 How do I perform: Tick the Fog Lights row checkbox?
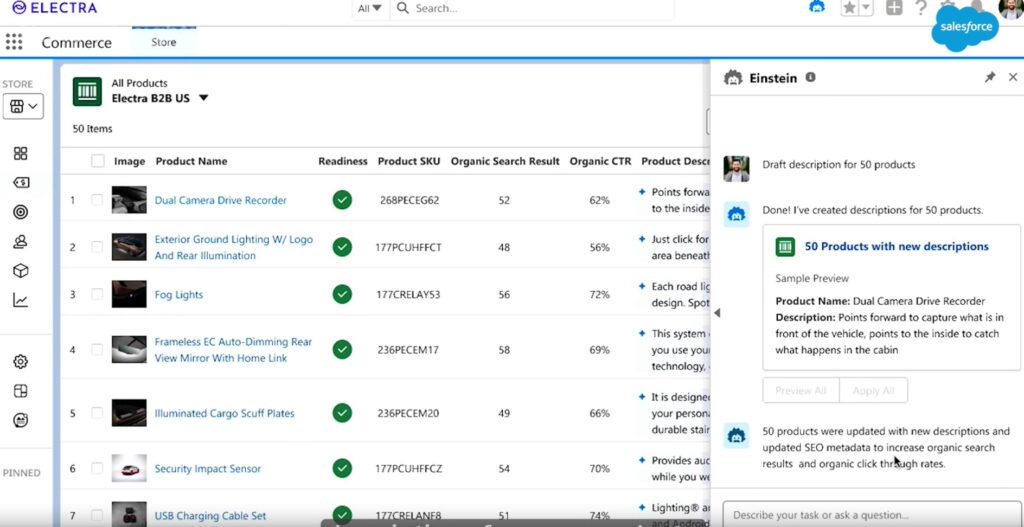pyautogui.click(x=97, y=294)
